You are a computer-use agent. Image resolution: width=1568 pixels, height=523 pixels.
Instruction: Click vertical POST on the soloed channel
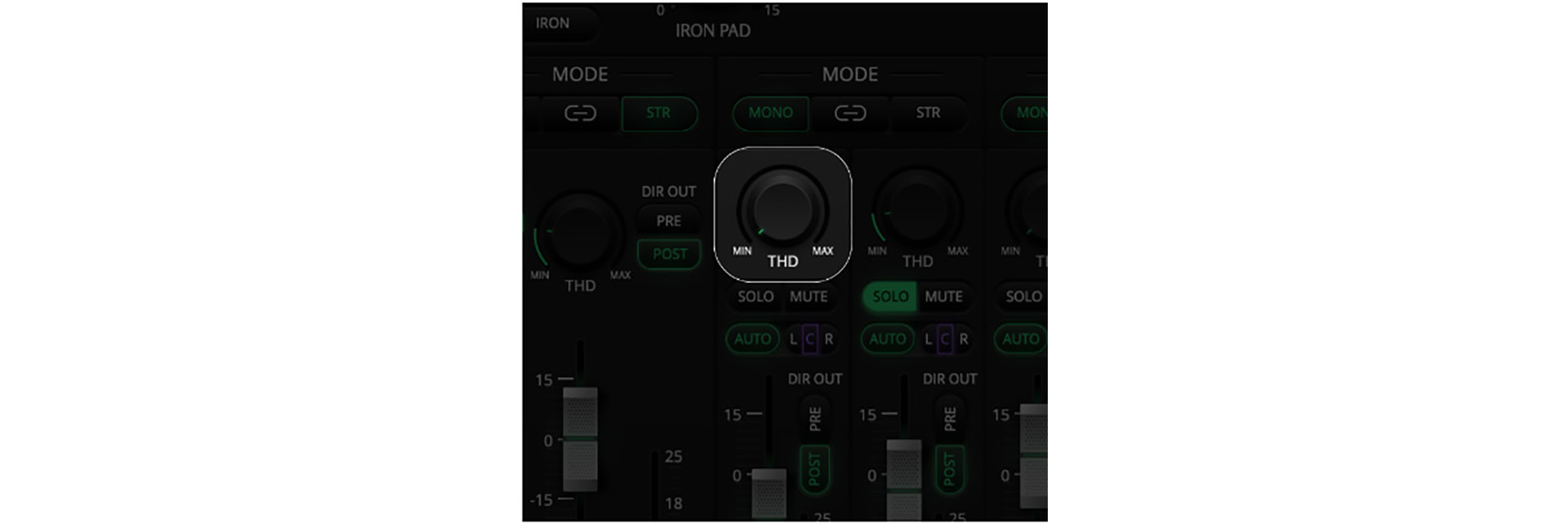tap(949, 470)
